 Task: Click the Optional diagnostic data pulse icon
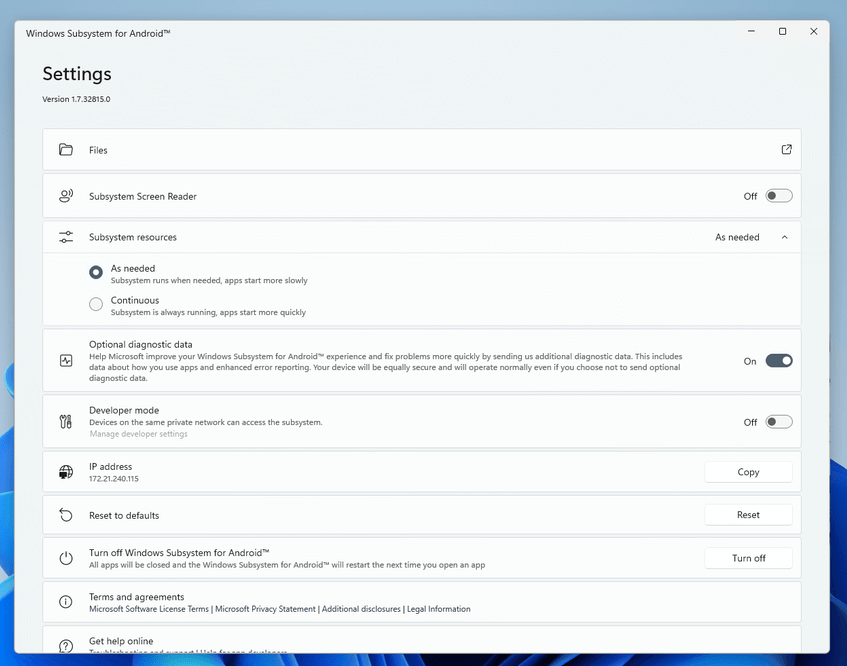point(66,361)
